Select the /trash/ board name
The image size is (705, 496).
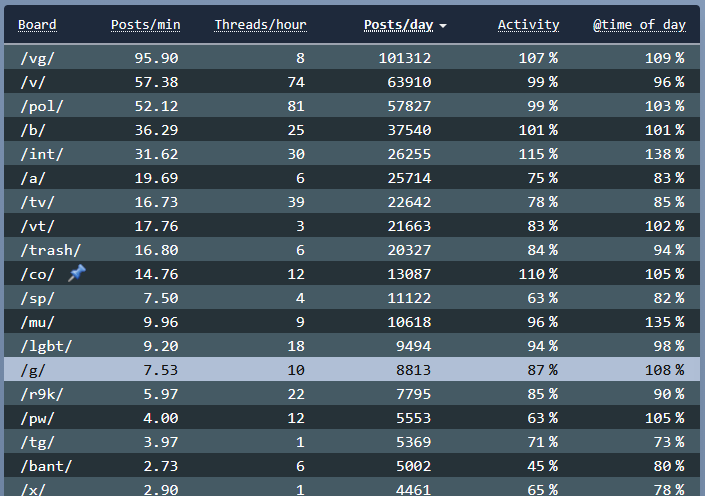[x=50, y=250]
